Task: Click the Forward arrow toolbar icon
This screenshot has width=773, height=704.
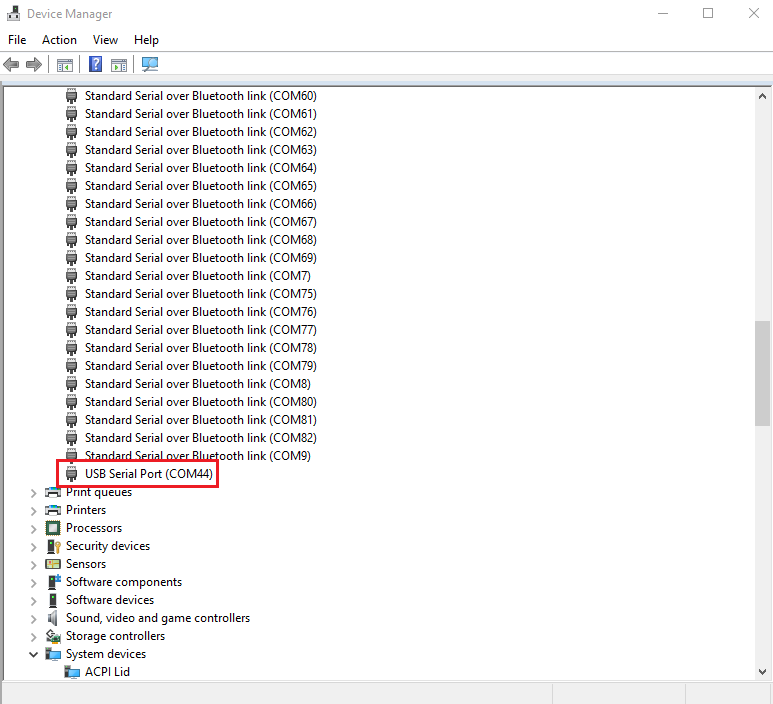Action: 34,65
